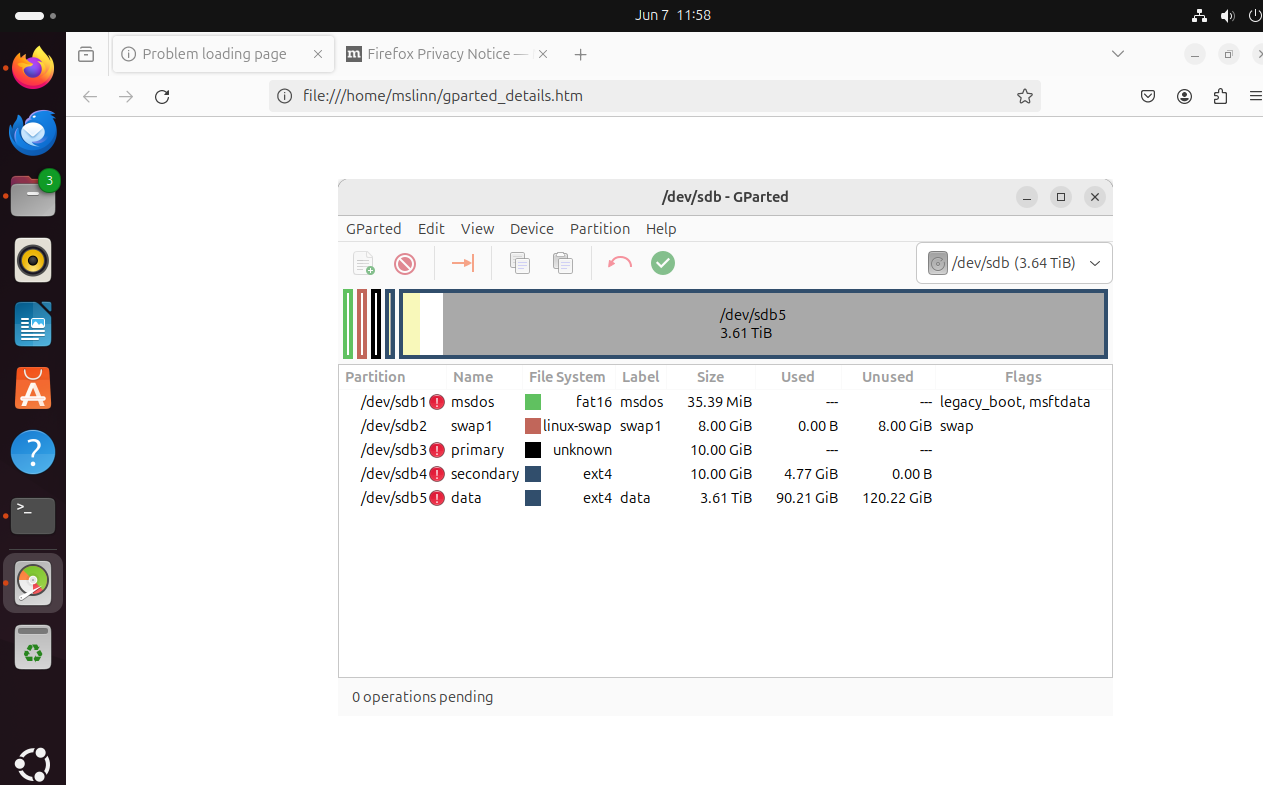Click the Copy partition toolbar icon

coord(519,263)
